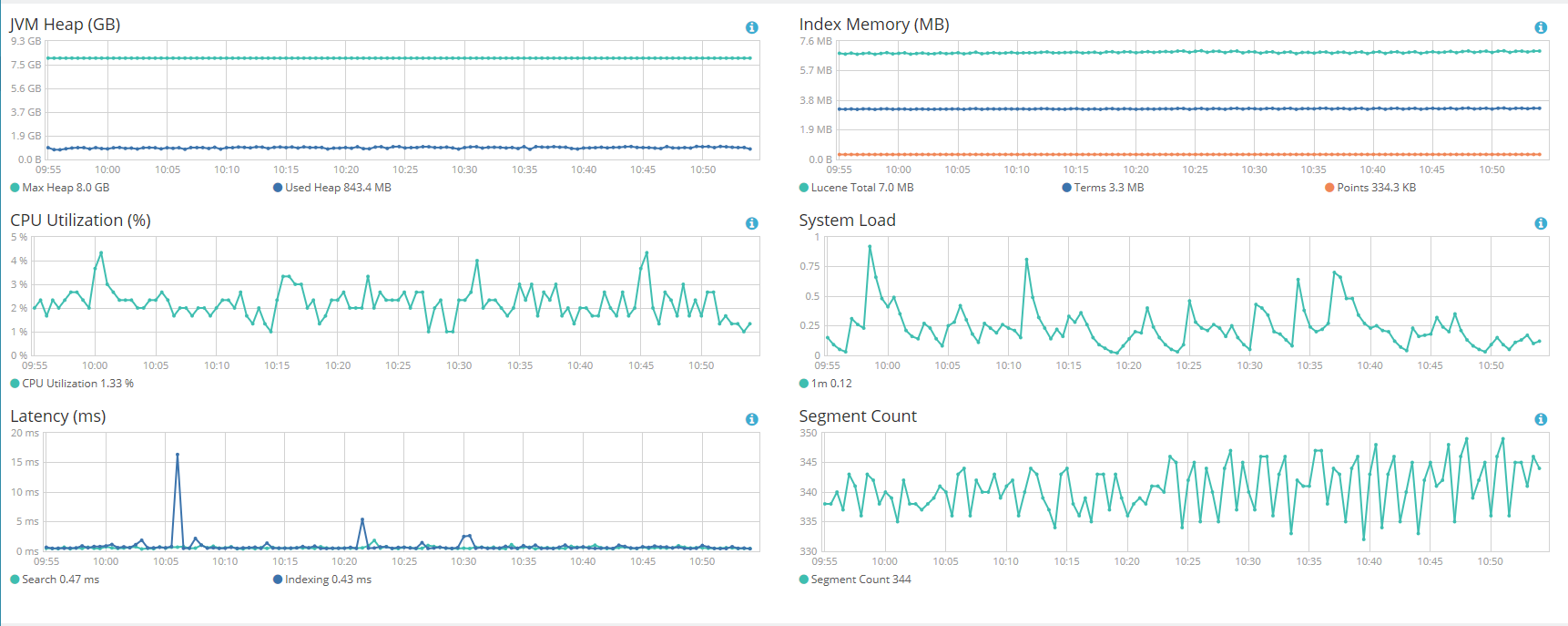Toggle the Indexing 0.43 ms latency legend
The height and width of the screenshot is (626, 1568).
tap(322, 580)
